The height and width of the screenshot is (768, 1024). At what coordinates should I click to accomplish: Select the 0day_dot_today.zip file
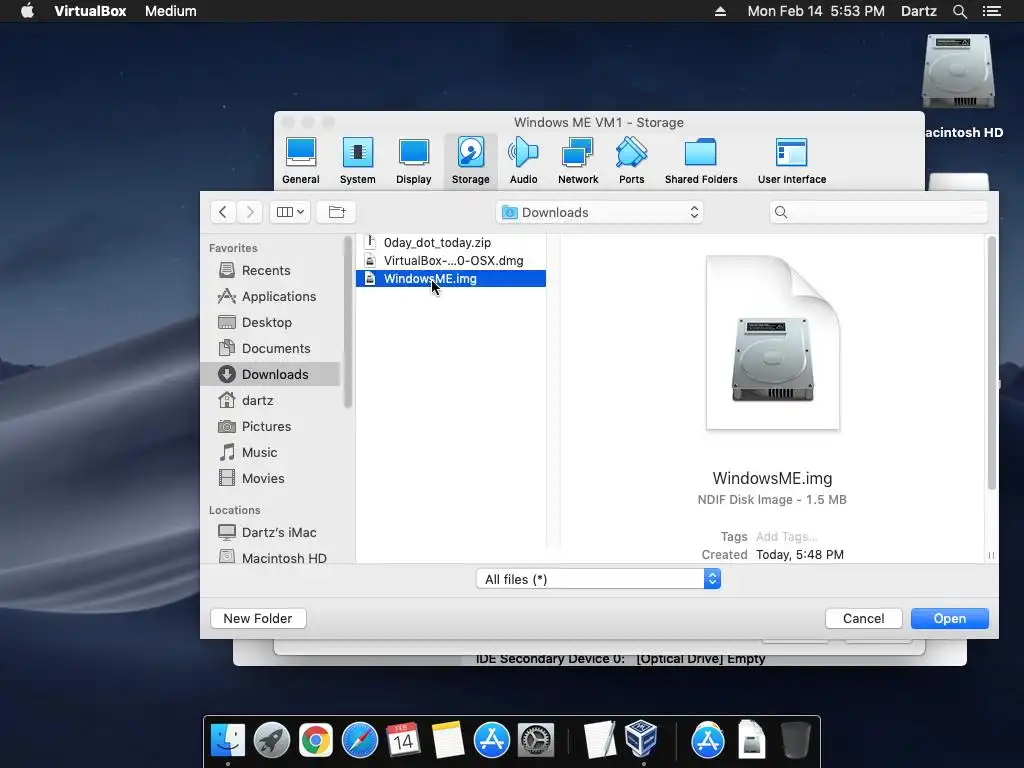pyautogui.click(x=451, y=242)
